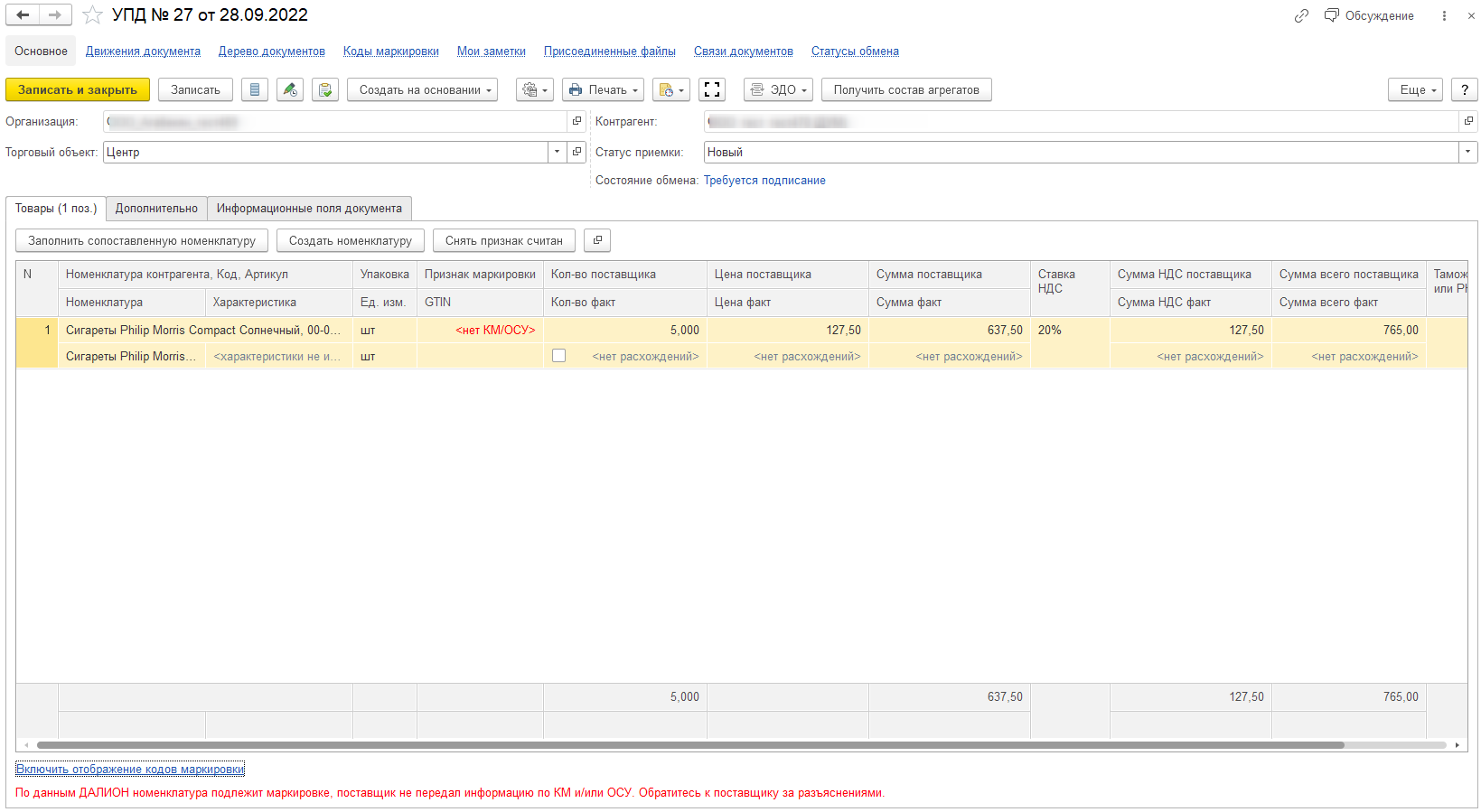Viewport: 1481px width, 812px height.
Task: Click the Торговый объект input field
Action: (325, 153)
